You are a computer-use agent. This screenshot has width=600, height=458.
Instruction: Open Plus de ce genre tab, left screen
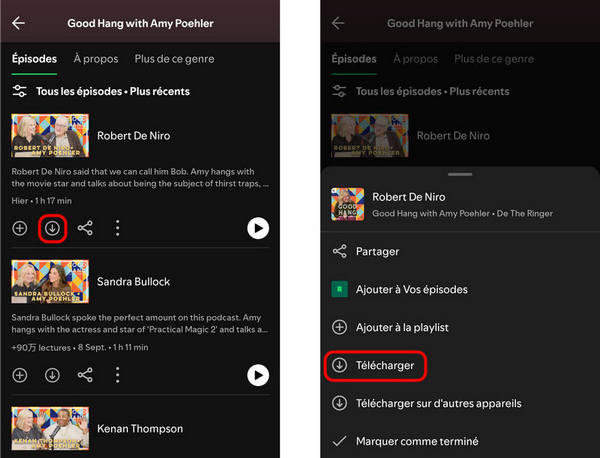coord(174,59)
